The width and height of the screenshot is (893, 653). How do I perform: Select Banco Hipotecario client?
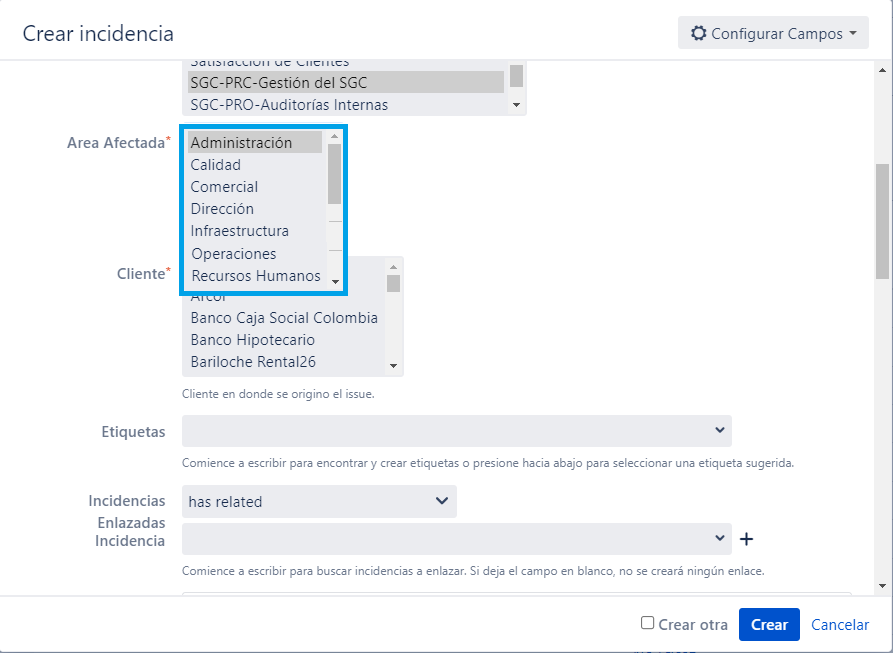284,340
